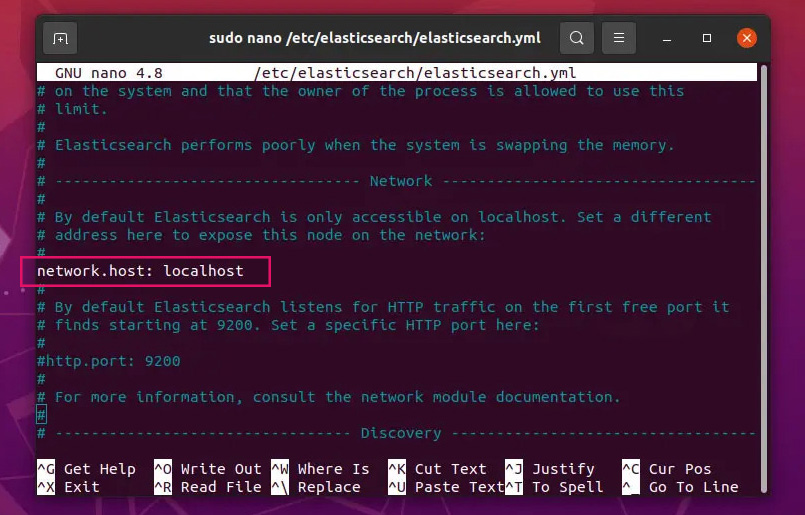Select the ^R Read File shortcut
805x515 pixels.
coord(207,487)
